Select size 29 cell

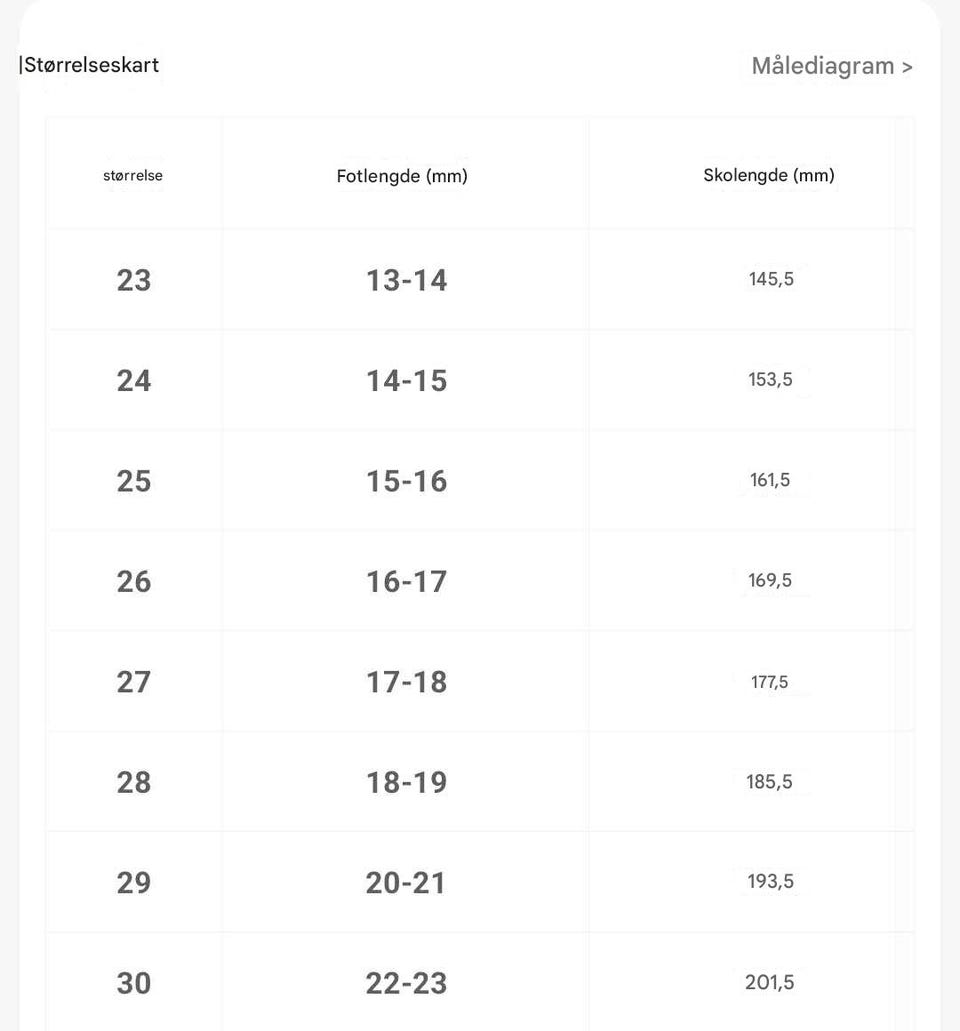point(133,883)
